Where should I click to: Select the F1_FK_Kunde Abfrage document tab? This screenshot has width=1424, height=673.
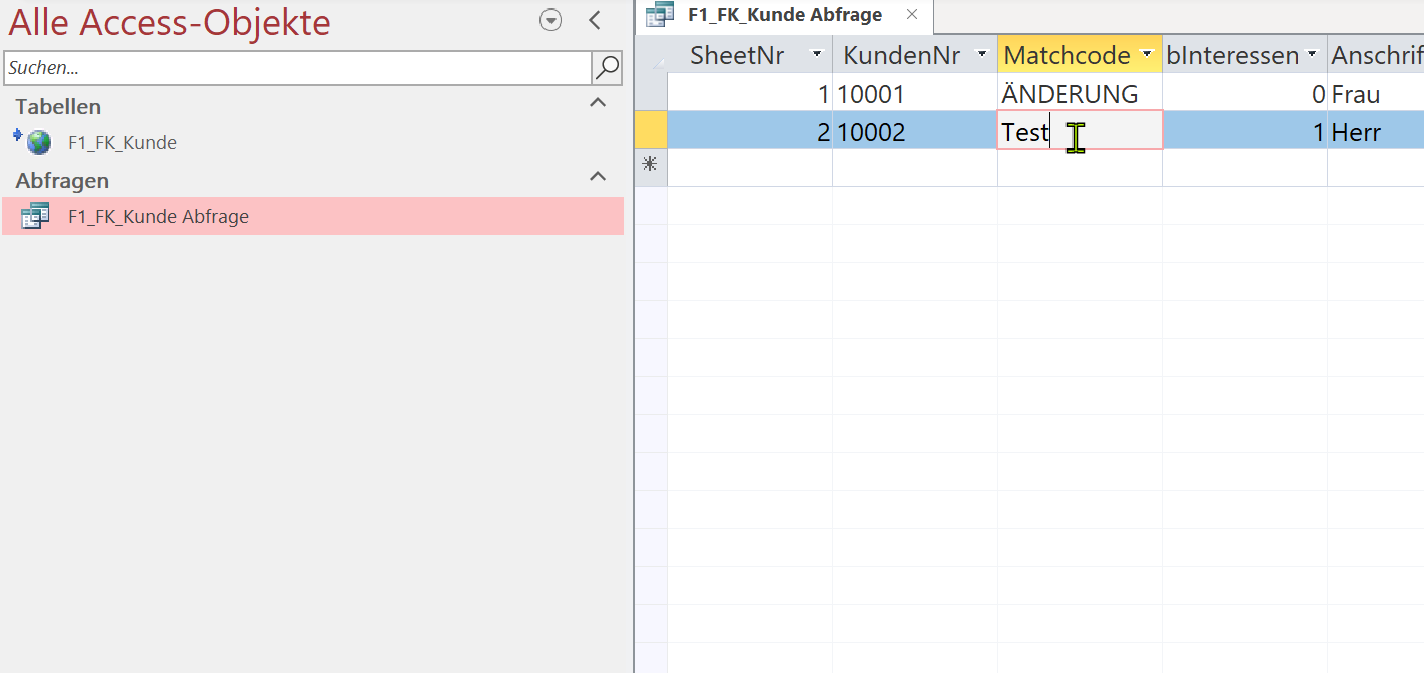coord(784,15)
